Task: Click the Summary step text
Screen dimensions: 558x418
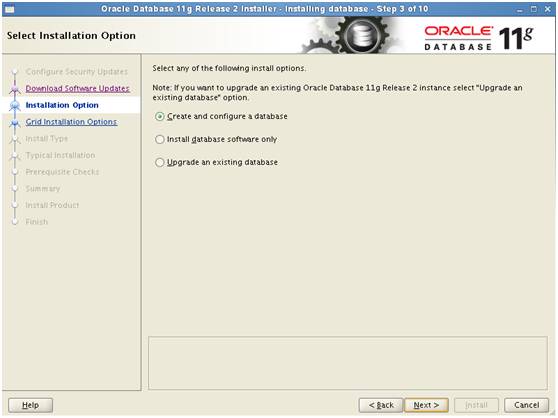Action: pyautogui.click(x=43, y=189)
